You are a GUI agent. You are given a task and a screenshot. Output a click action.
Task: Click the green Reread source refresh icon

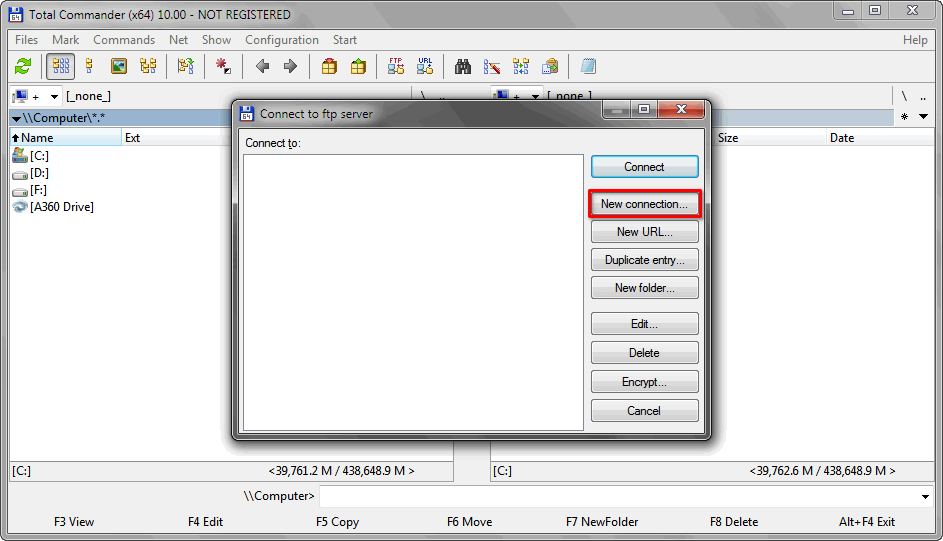coord(23,66)
